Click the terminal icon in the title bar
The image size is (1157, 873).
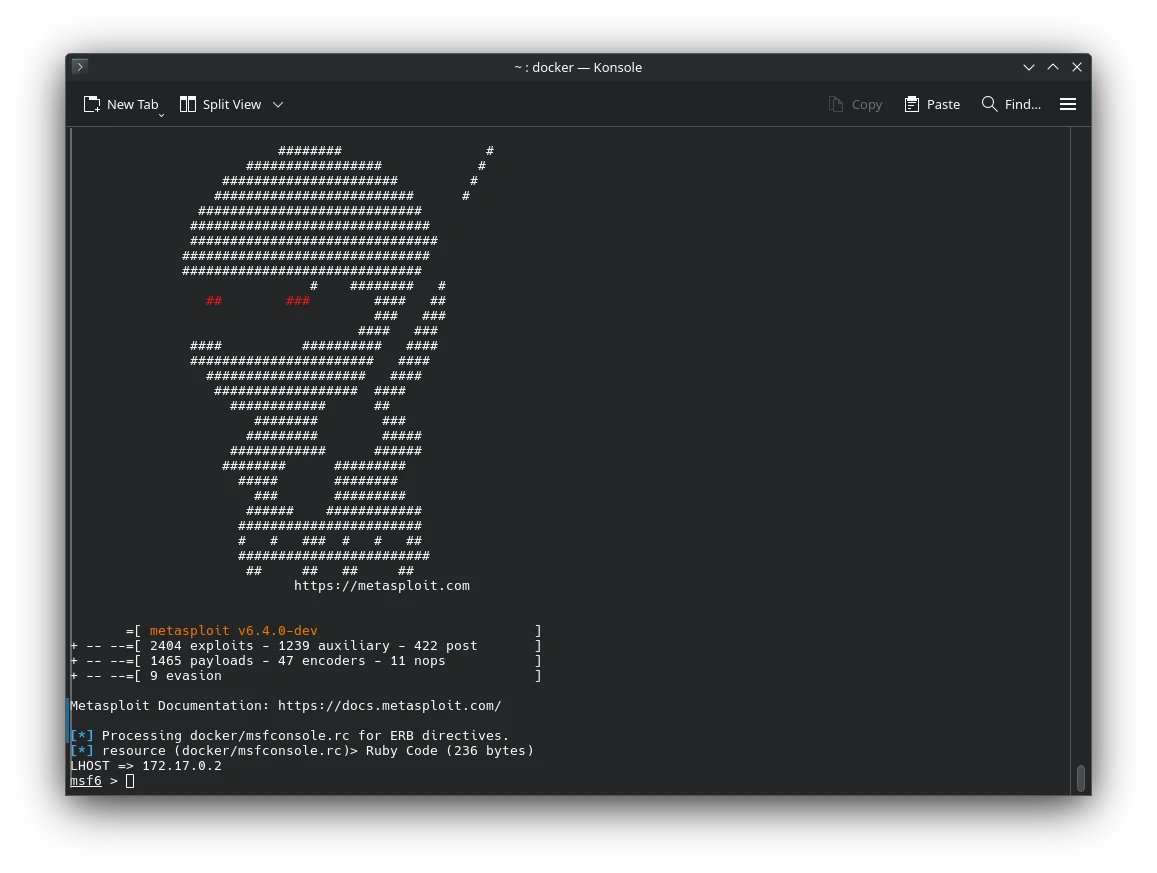point(80,66)
